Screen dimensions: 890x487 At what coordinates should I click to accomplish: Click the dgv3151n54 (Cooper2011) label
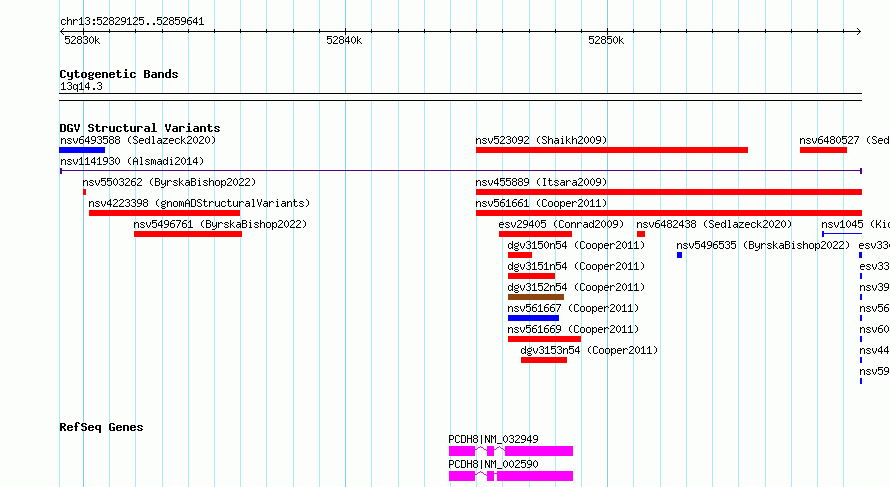click(576, 266)
